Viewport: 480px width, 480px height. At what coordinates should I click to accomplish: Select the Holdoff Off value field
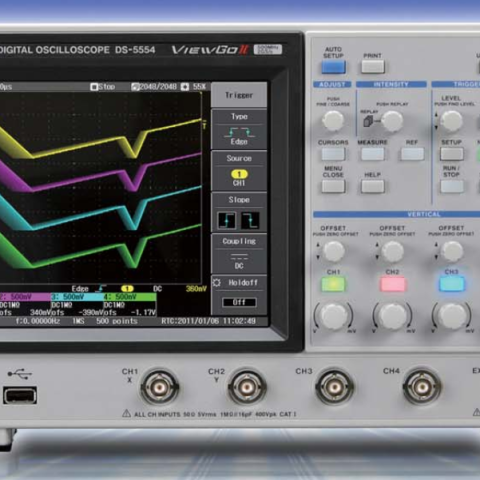(239, 302)
